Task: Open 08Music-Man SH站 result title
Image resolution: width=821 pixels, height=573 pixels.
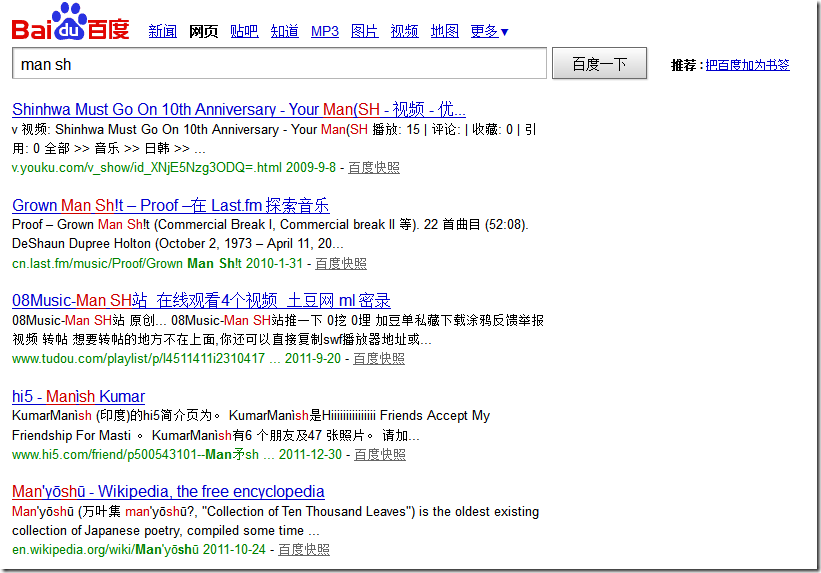Action: pyautogui.click(x=201, y=301)
